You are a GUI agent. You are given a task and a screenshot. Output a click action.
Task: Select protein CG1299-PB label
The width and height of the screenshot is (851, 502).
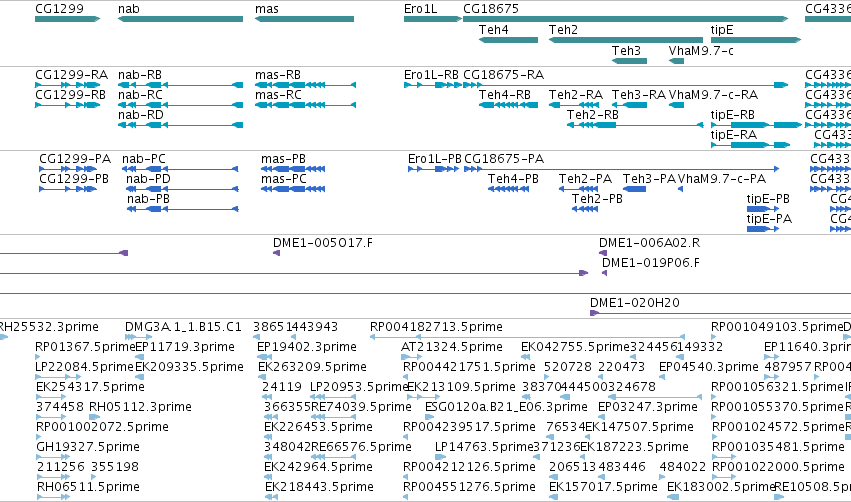(x=74, y=179)
